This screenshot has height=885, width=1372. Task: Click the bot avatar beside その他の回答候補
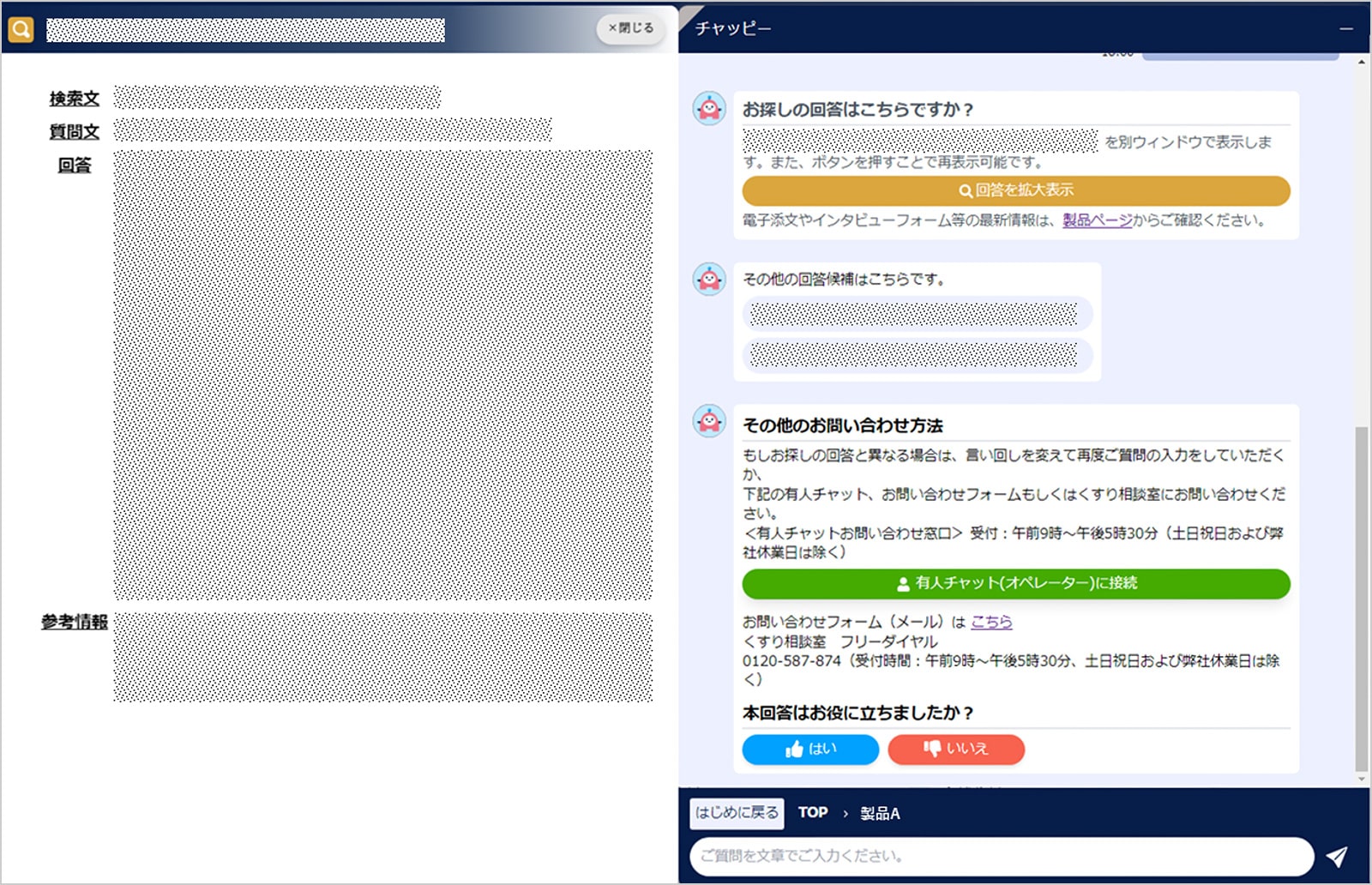pyautogui.click(x=708, y=277)
